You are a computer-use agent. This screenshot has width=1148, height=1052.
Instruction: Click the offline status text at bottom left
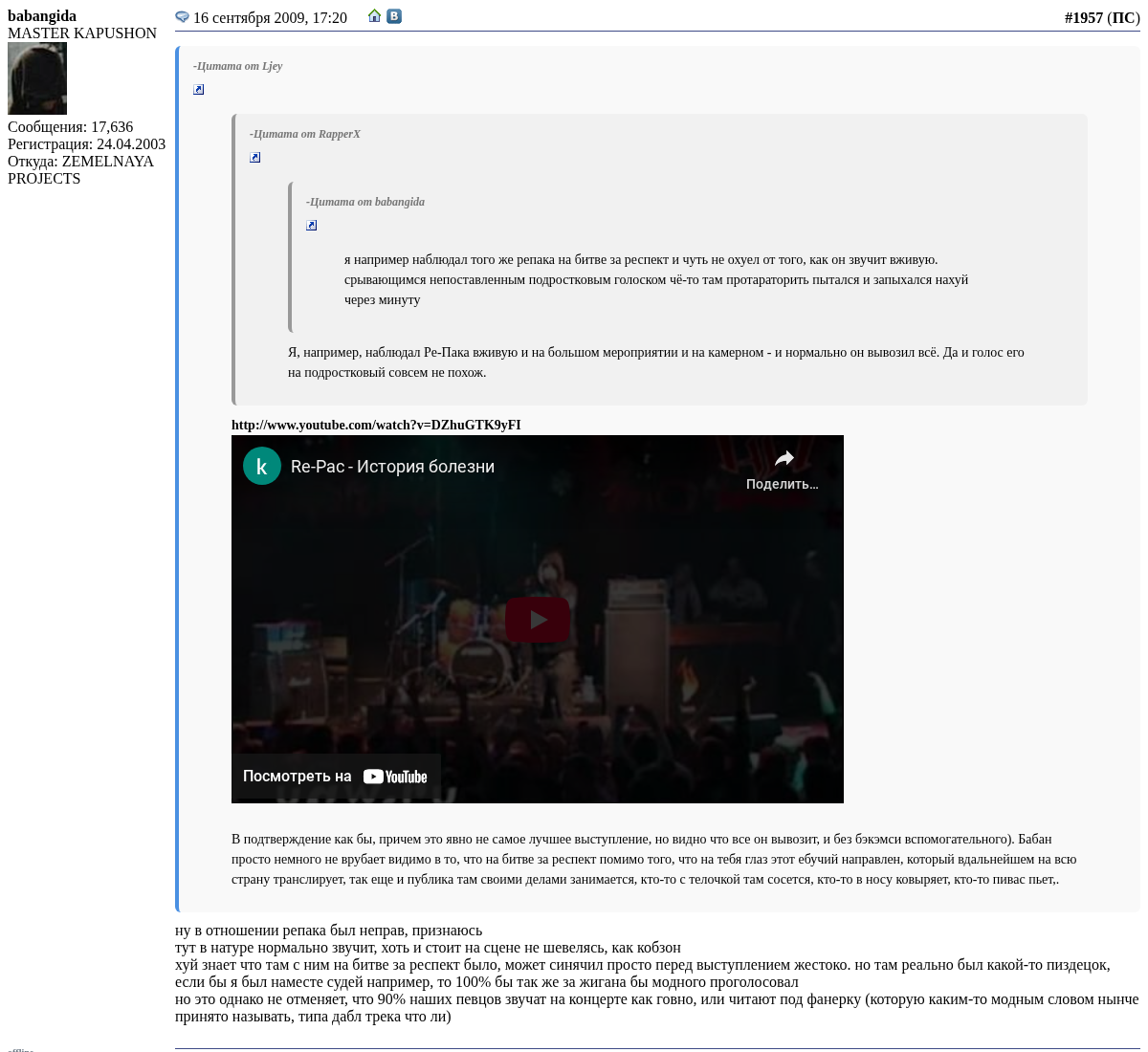(20, 1049)
